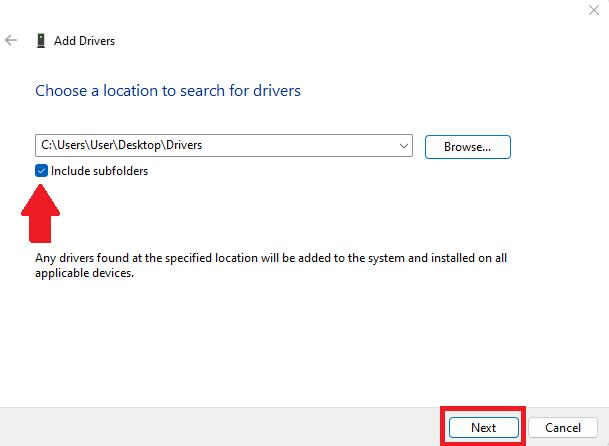The image size is (609, 446).
Task: Uncheck the Include subfolders checkbox
Action: [41, 171]
